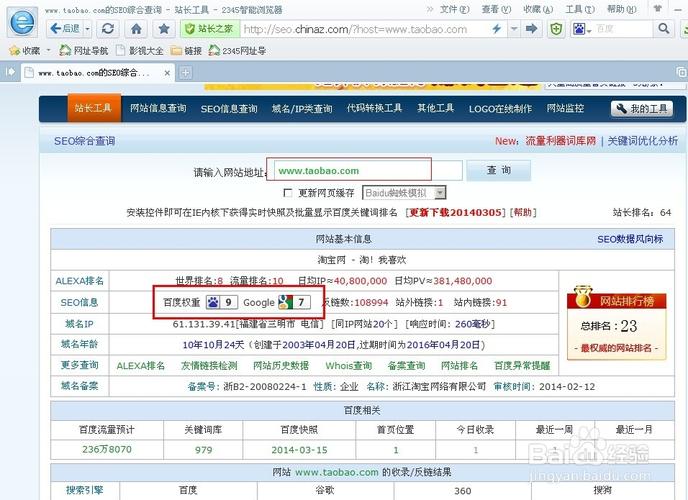Close the taobao SEO query tab
The width and height of the screenshot is (688, 500).
[x=167, y=73]
